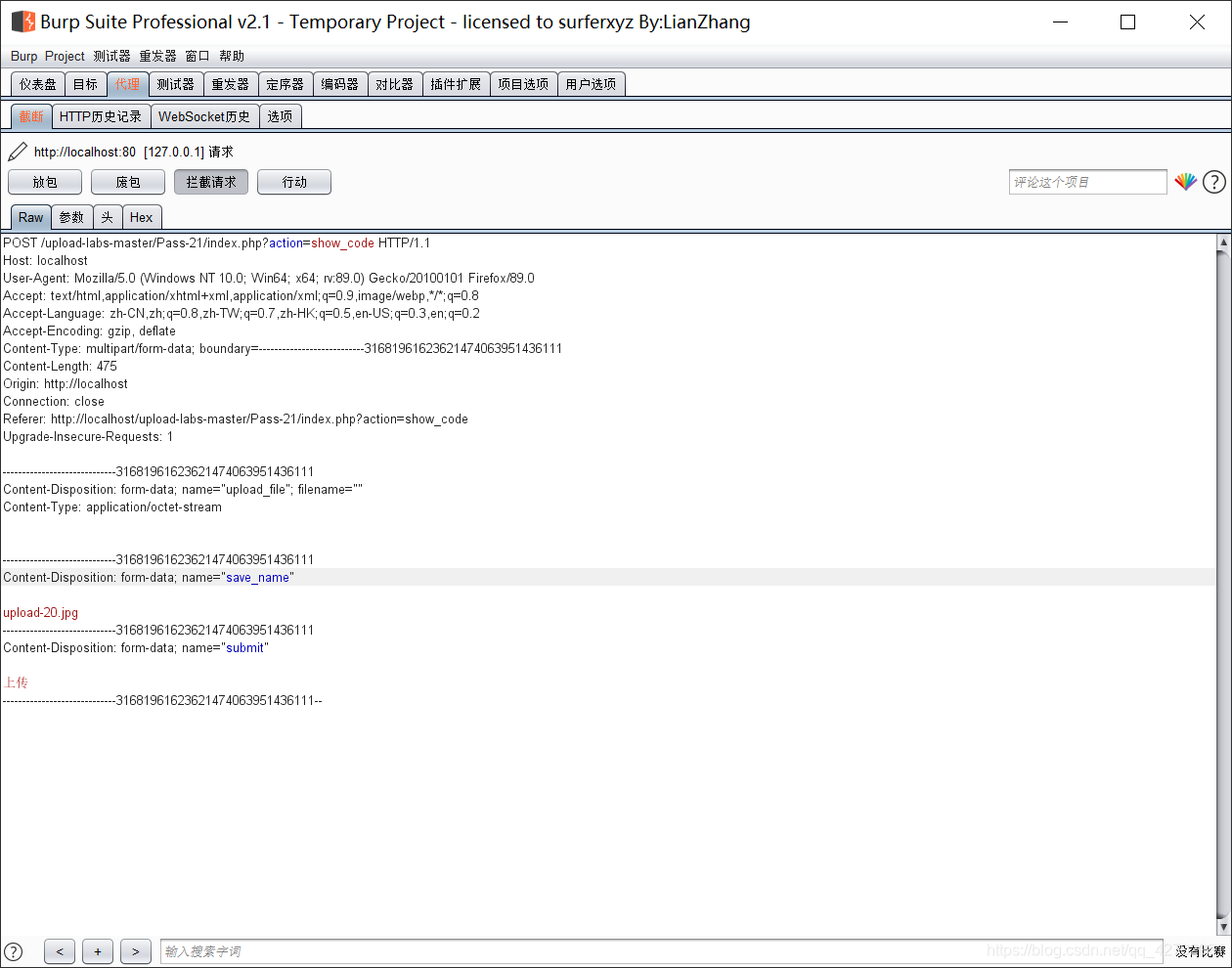Open the HTTP历史记录 sub-tab
This screenshot has width=1232, height=968.
click(101, 116)
